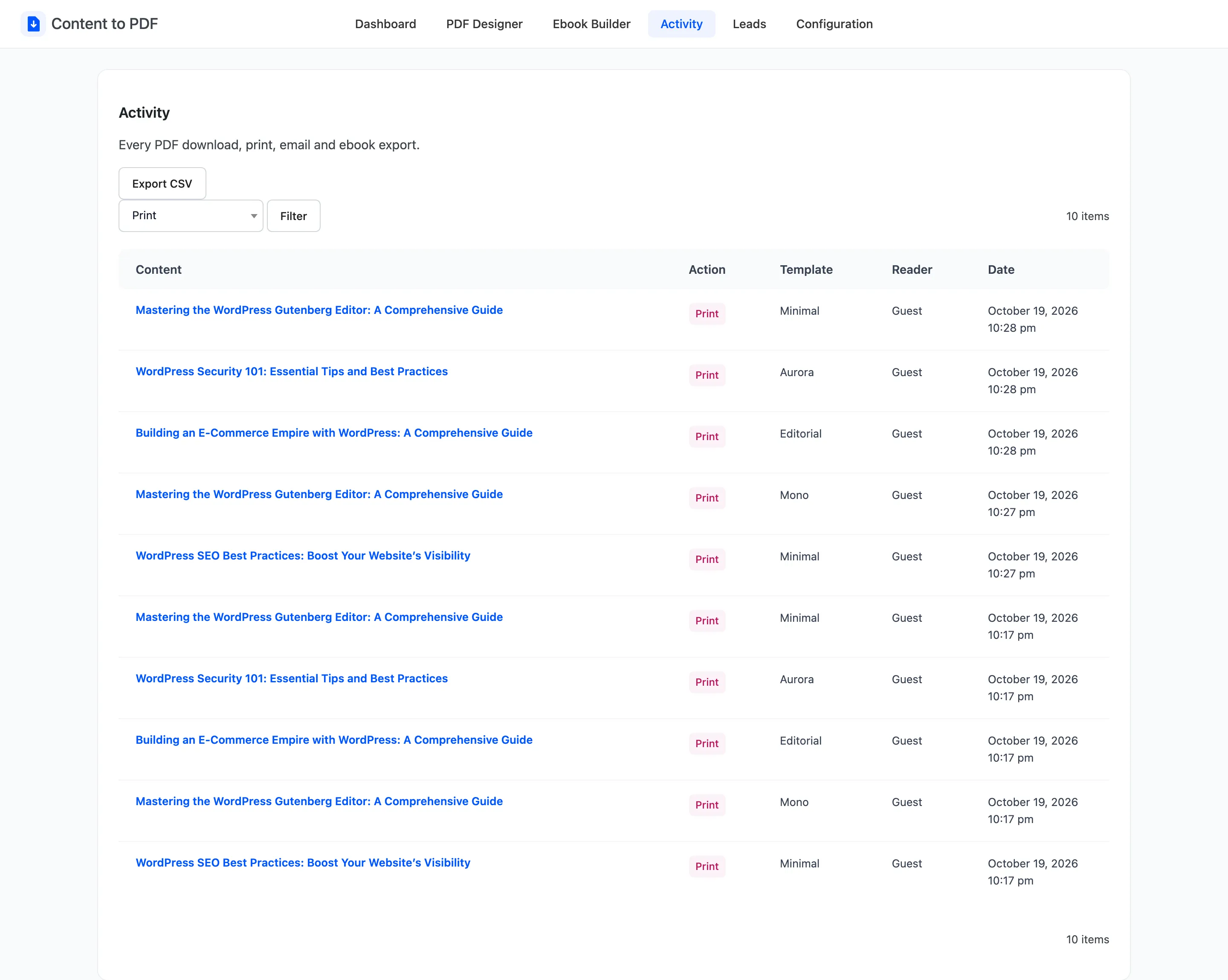The height and width of the screenshot is (980, 1228).
Task: Go to the Ebook Builder tab
Action: point(591,24)
